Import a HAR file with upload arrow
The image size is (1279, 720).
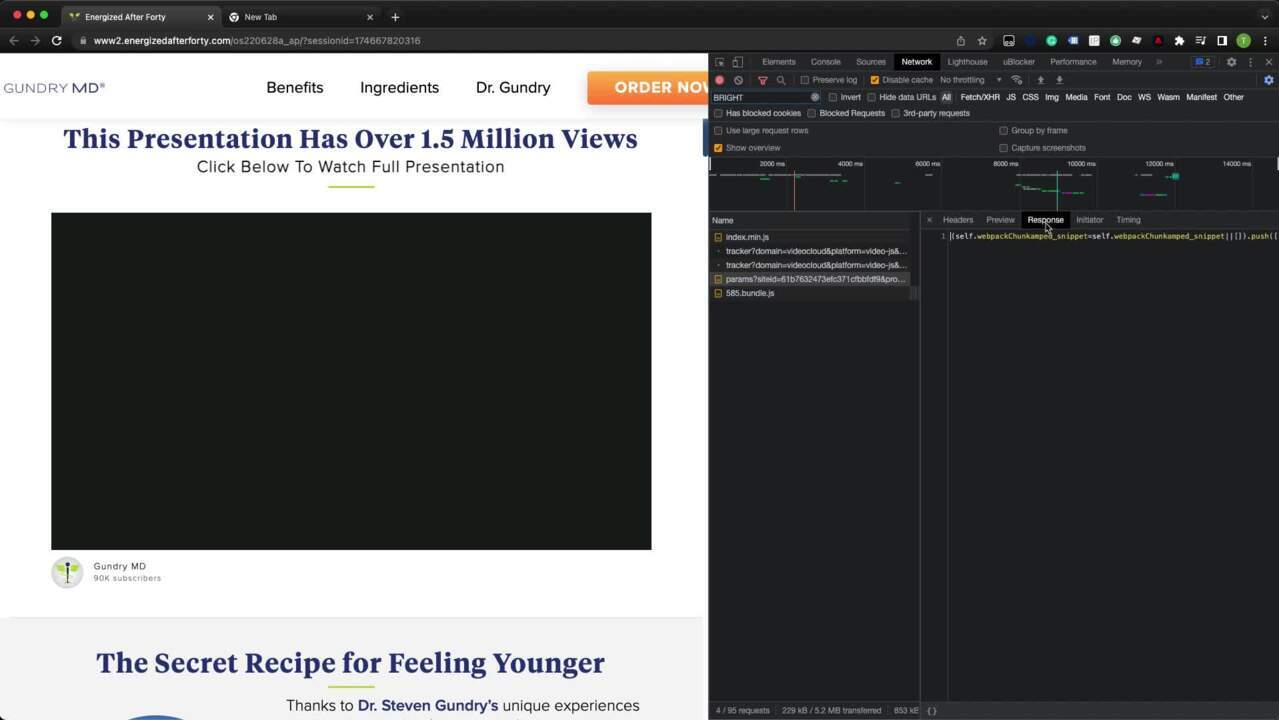[x=1040, y=80]
